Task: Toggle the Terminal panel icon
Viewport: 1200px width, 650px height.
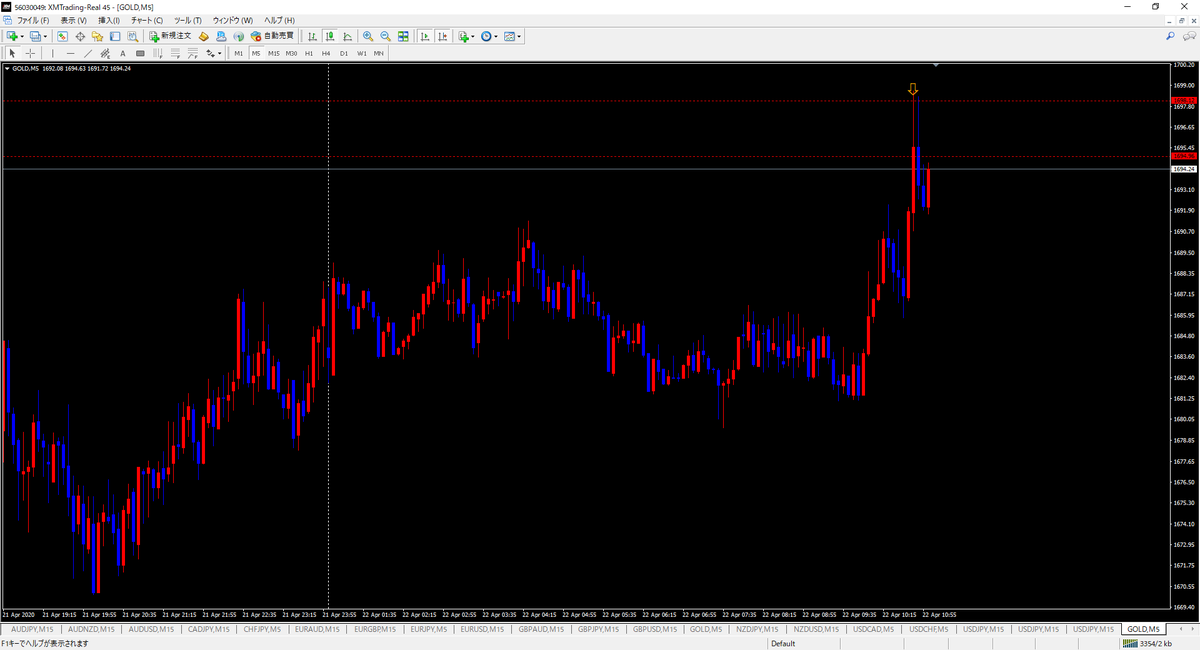Action: coord(114,36)
